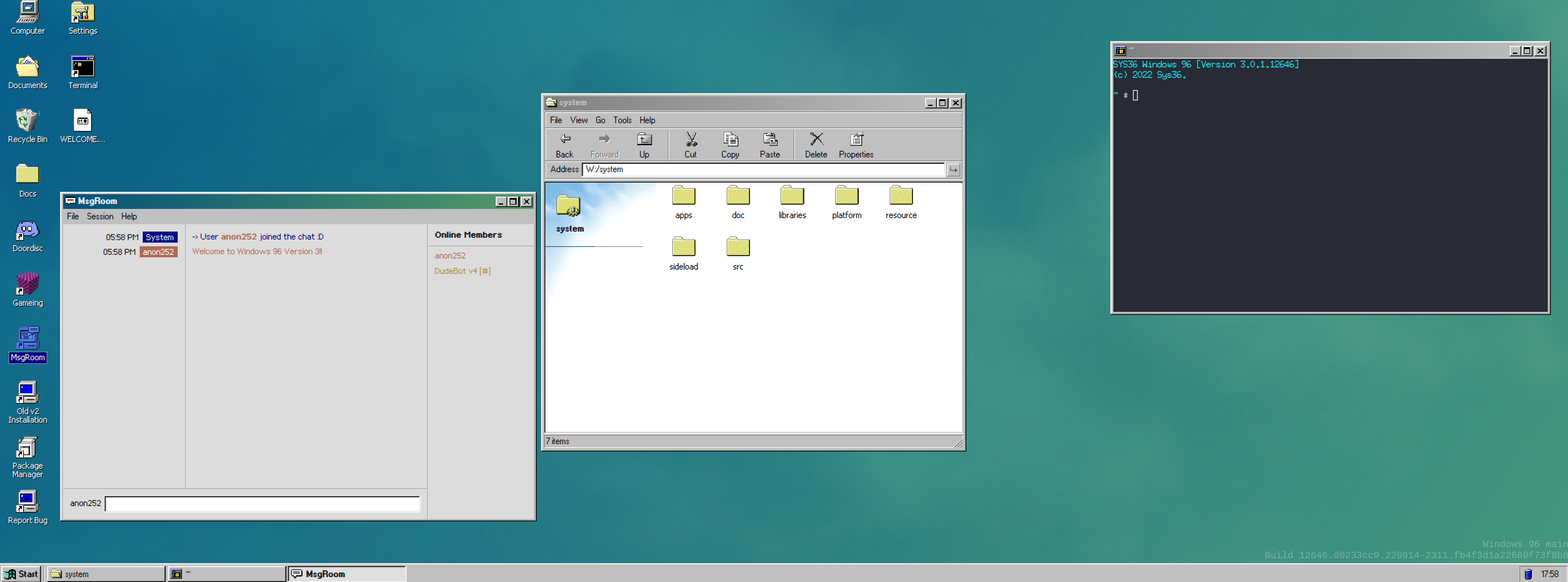The height and width of the screenshot is (582, 1568).
Task: Select the libraries folder
Action: tap(792, 202)
